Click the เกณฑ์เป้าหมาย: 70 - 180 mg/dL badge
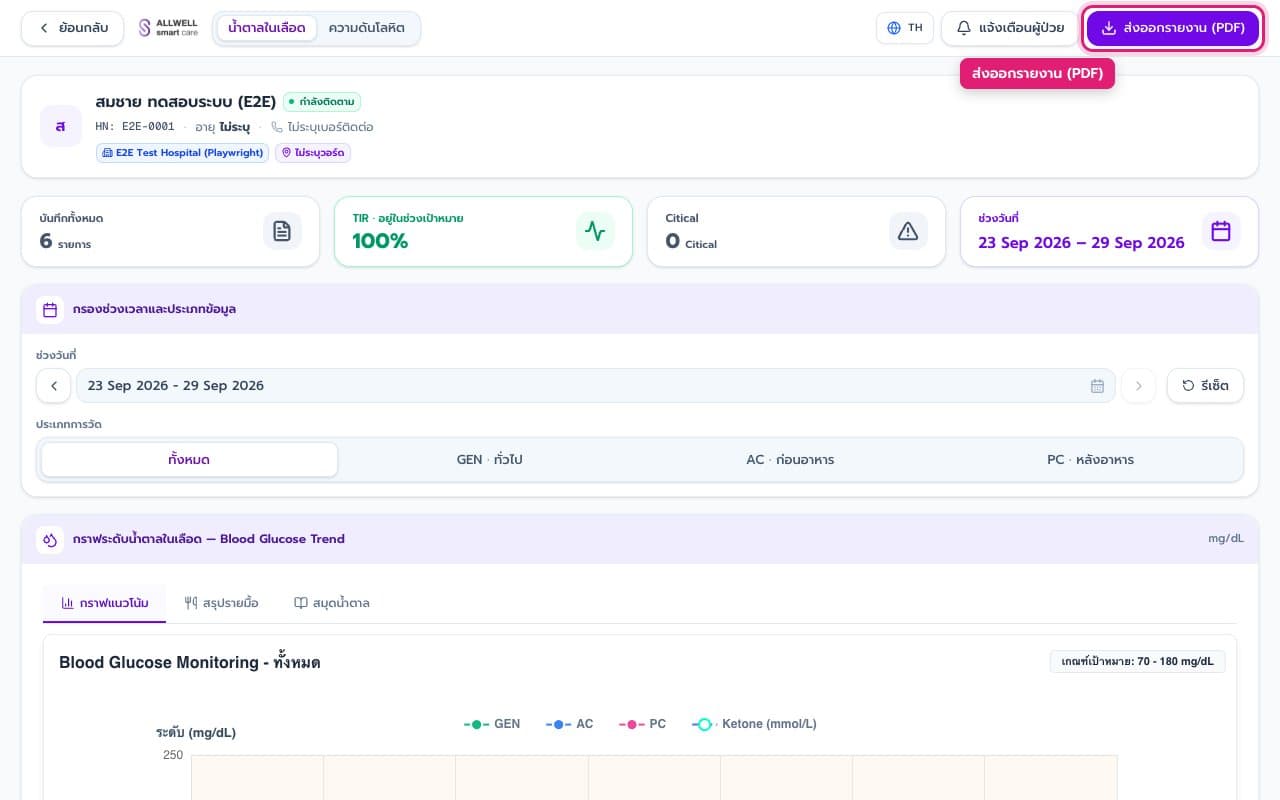This screenshot has width=1280, height=800. tap(1137, 661)
